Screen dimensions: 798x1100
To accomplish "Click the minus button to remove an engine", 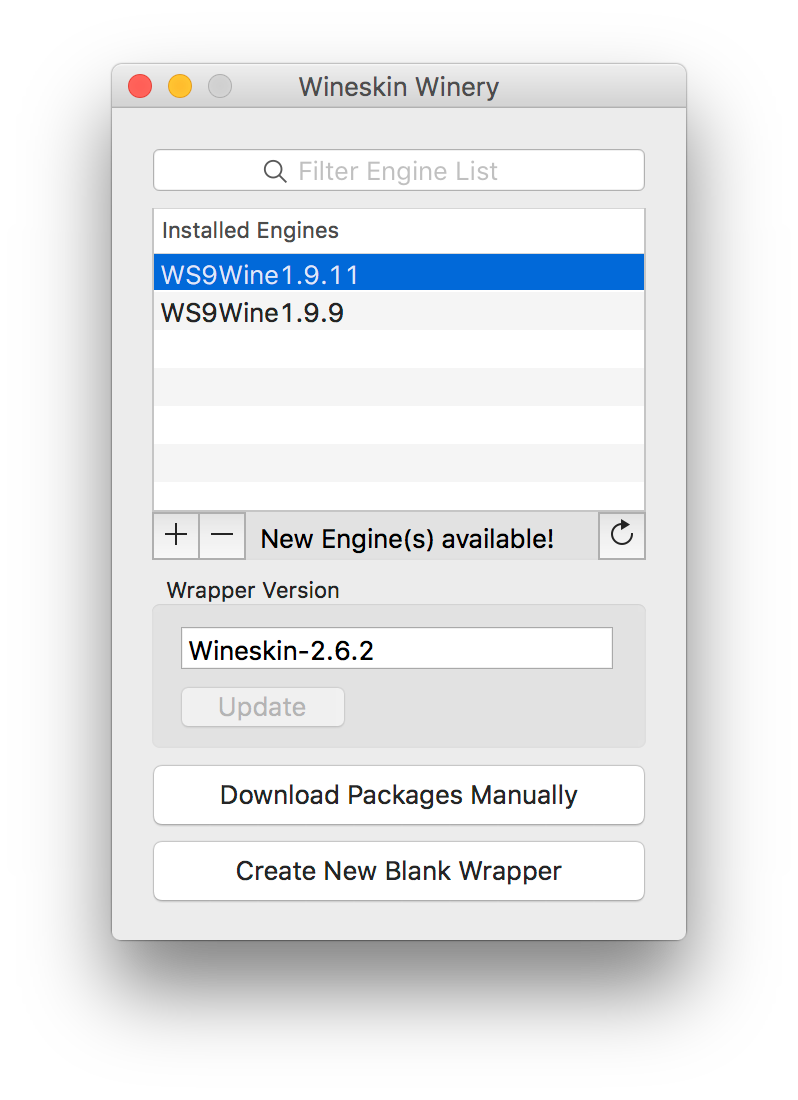I will tap(222, 536).
